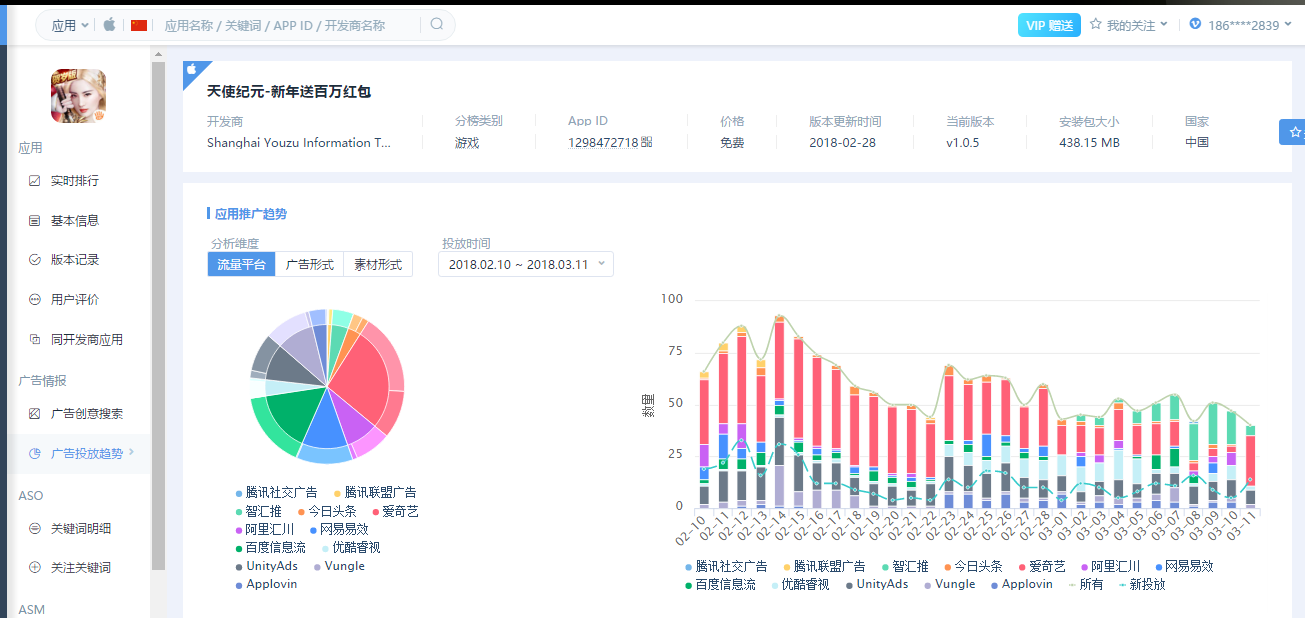Click the blue star favorite button at right edge
This screenshot has width=1305, height=618.
coord(1292,132)
